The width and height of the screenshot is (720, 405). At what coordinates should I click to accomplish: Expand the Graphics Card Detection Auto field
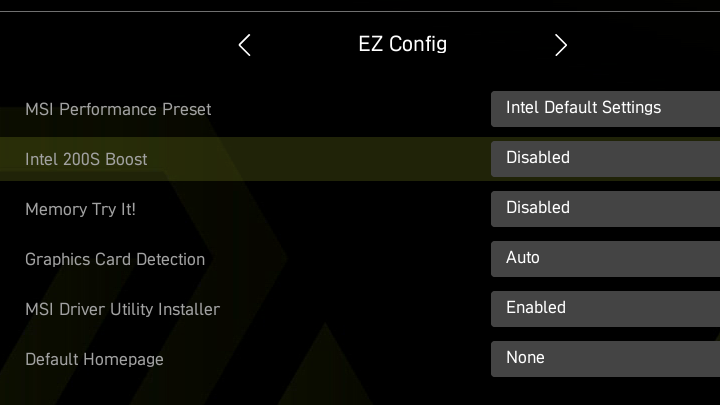[x=605, y=259]
